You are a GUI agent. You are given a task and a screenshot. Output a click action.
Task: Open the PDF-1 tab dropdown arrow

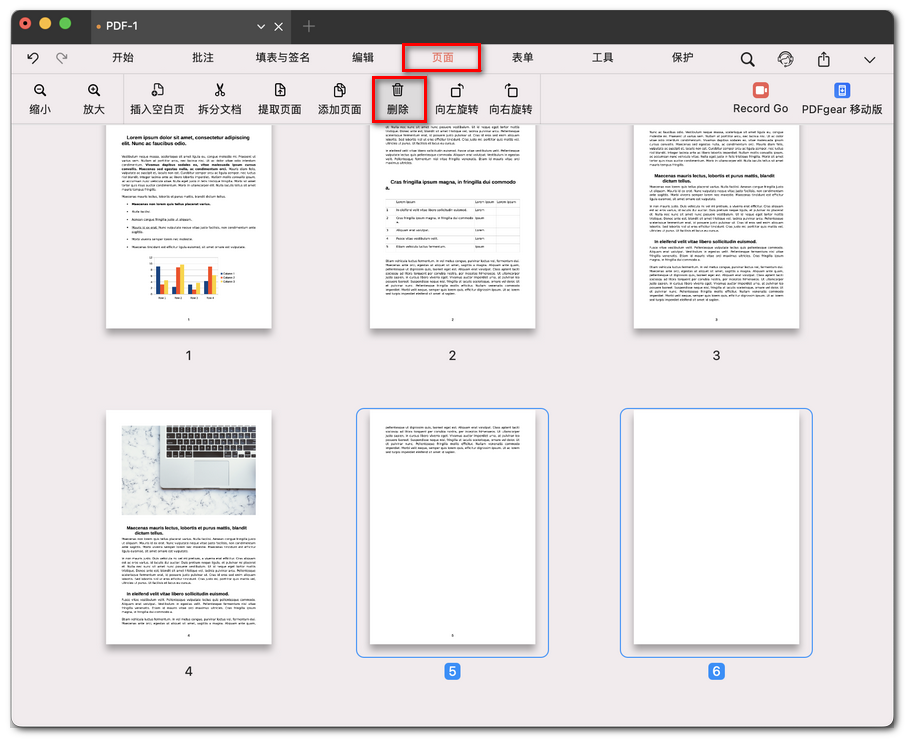click(x=261, y=26)
